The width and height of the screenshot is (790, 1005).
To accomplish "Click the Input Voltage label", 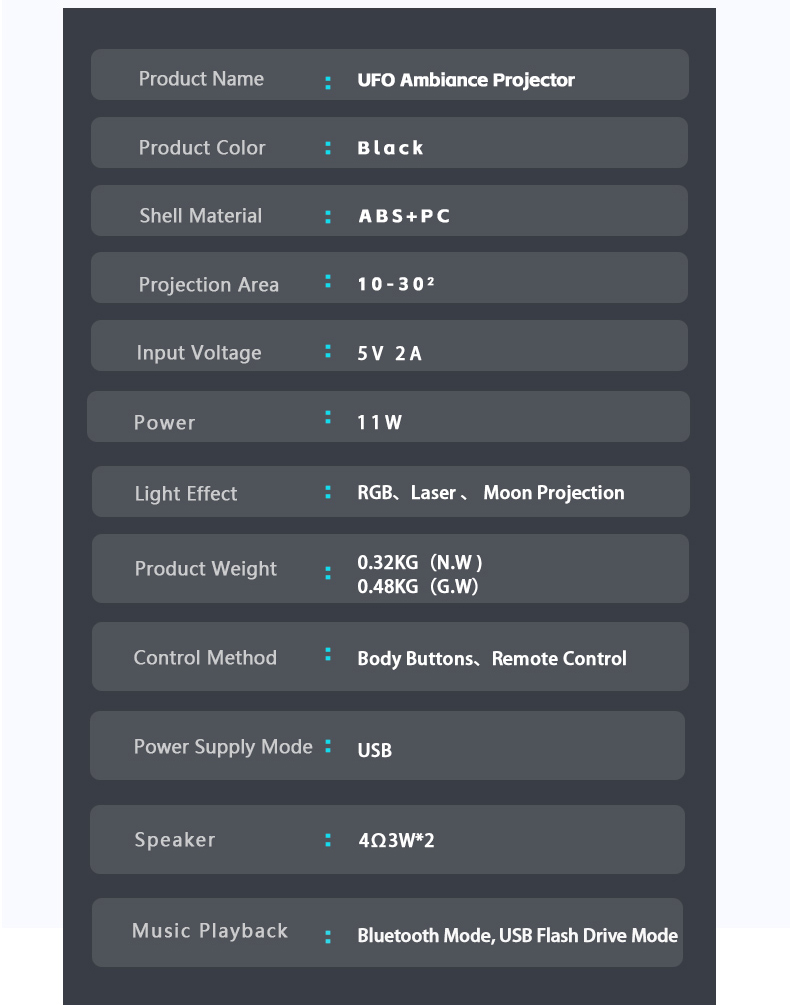I will pyautogui.click(x=199, y=353).
